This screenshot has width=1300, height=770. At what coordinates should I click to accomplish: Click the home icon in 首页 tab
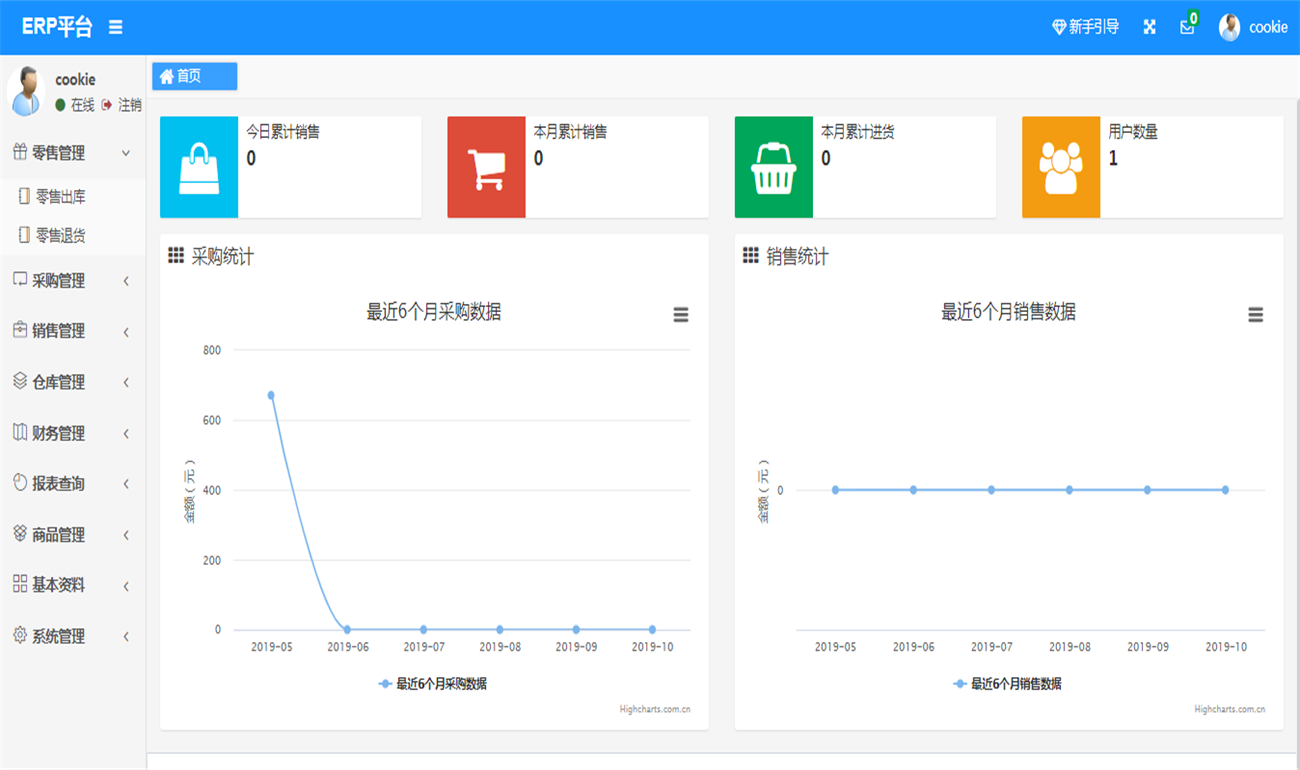tap(166, 76)
